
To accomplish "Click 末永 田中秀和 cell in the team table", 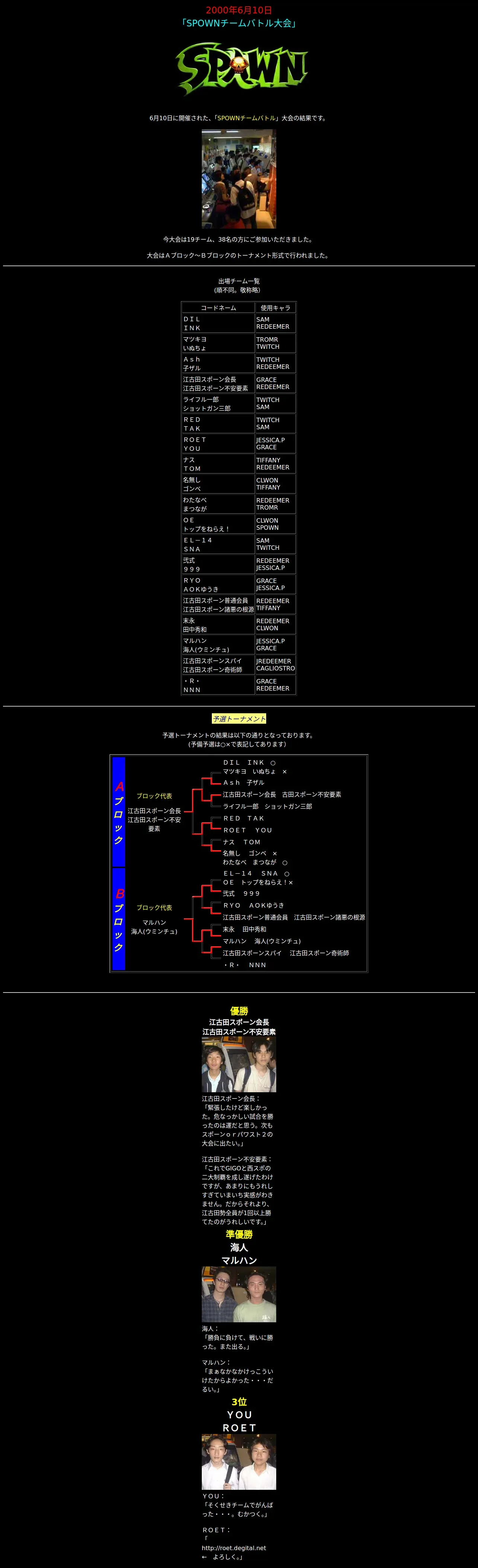I will 219,625.
